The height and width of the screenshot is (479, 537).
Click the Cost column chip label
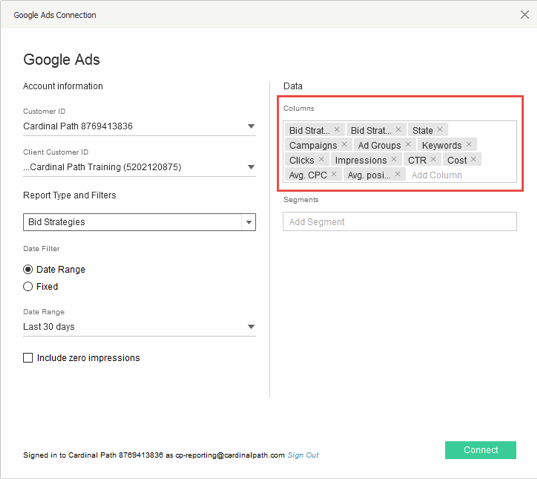pyautogui.click(x=457, y=160)
